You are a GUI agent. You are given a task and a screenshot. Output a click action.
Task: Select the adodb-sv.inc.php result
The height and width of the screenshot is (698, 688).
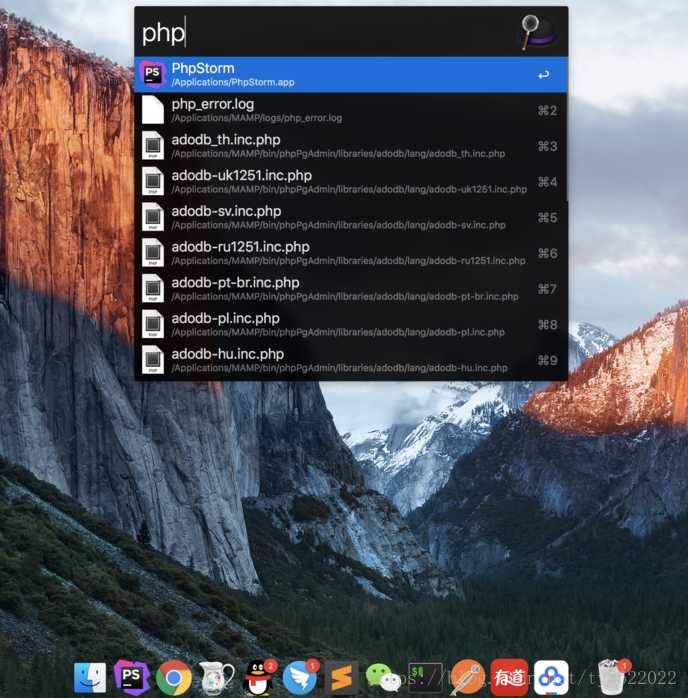tap(351, 217)
